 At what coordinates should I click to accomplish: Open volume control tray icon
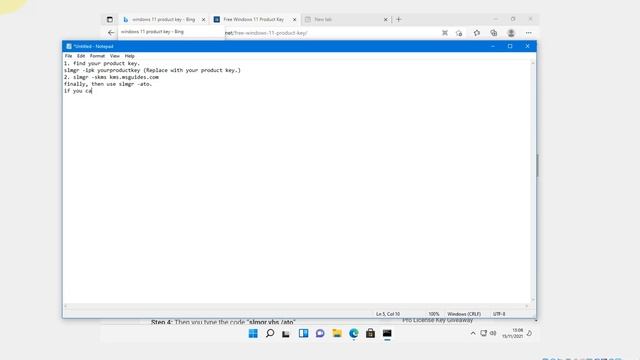(493, 333)
